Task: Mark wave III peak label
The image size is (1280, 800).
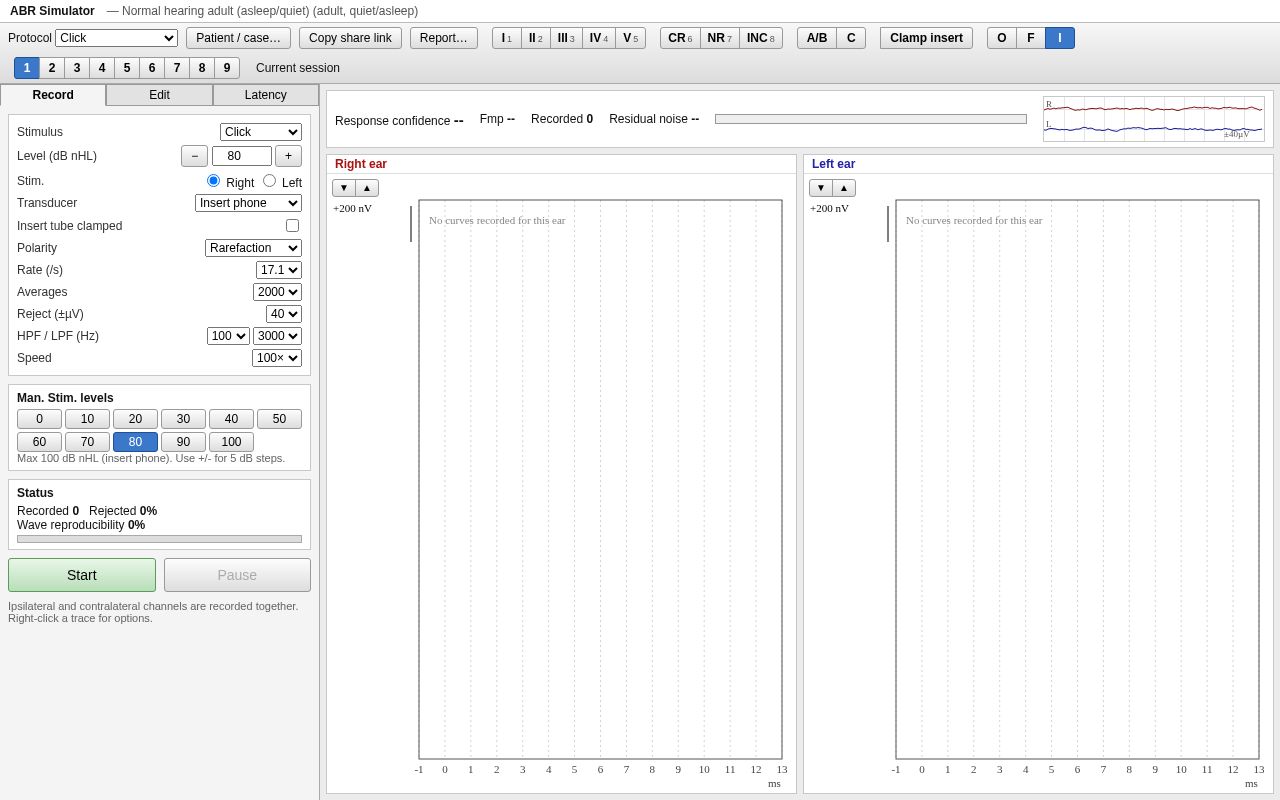Action: click(x=566, y=38)
